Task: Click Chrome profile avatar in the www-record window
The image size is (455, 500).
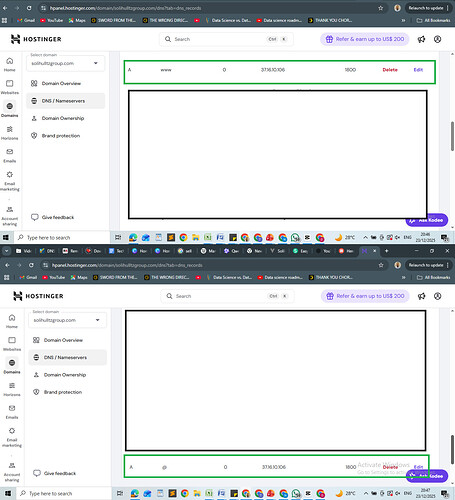Action: click(397, 8)
